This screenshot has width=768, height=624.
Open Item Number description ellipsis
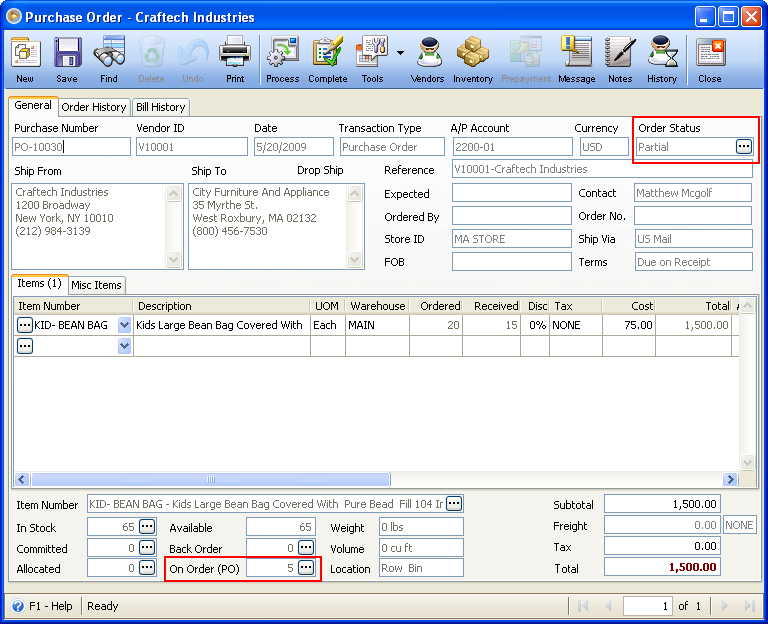(454, 504)
